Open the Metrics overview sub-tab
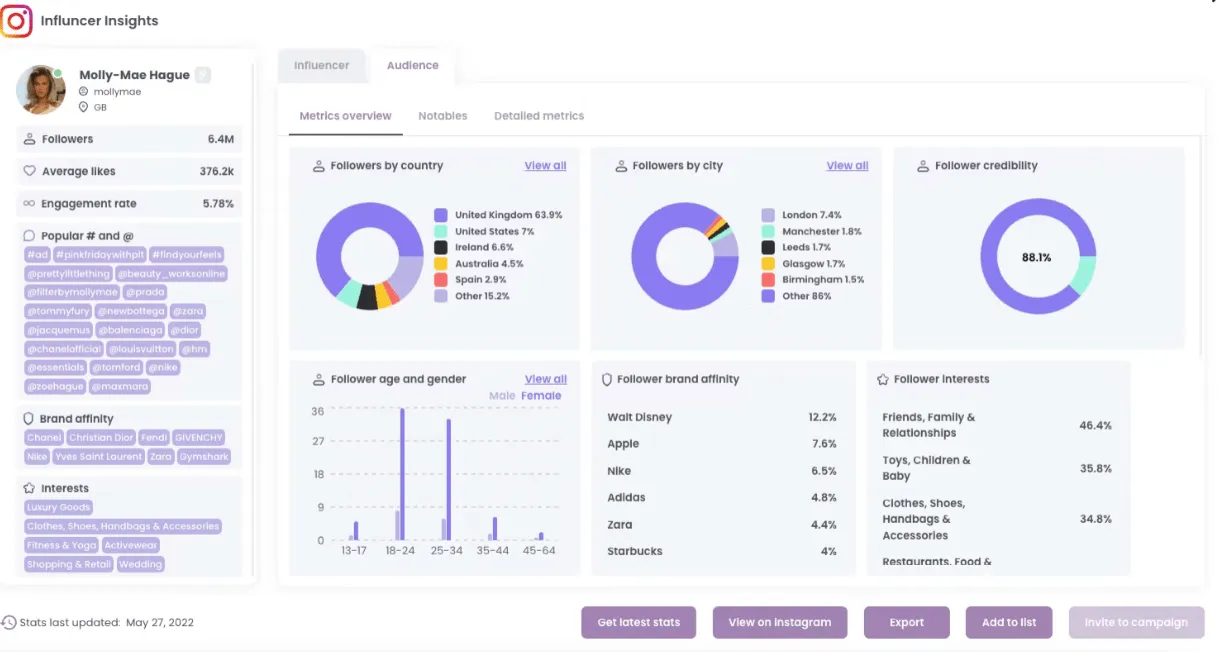The height and width of the screenshot is (652, 1218). point(346,116)
